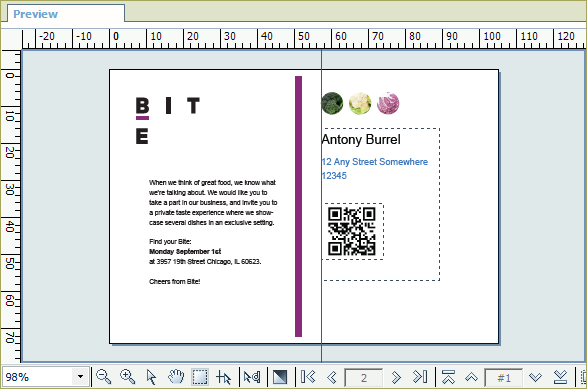Screen dimensions: 587x389
Task: Toggle the black-white gradient preview icon
Action: 280,377
